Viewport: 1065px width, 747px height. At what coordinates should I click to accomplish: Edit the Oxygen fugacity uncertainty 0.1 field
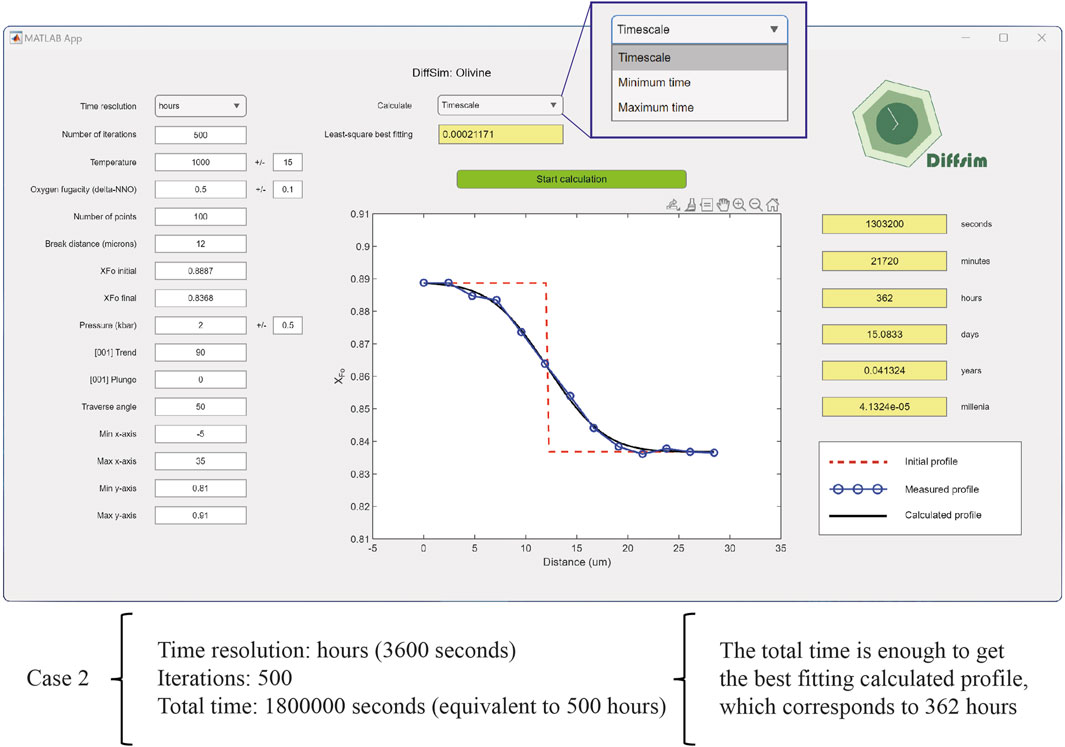pyautogui.click(x=288, y=189)
